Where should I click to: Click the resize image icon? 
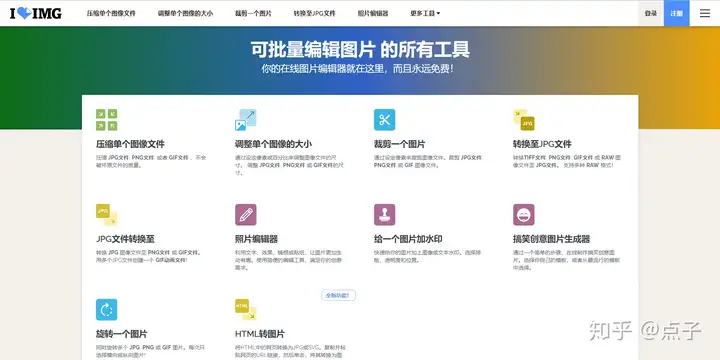tap(246, 120)
